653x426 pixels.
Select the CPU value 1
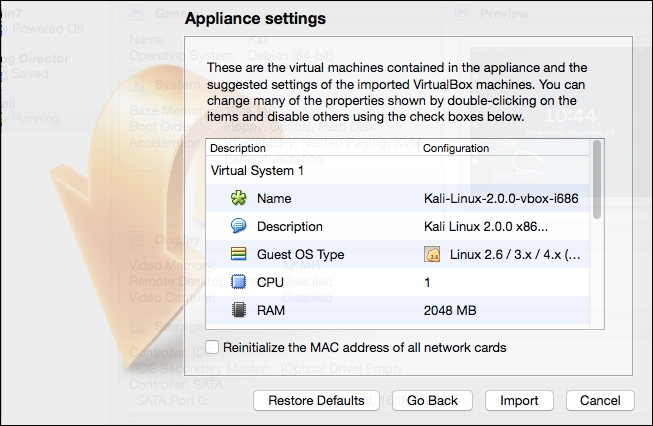[427, 282]
